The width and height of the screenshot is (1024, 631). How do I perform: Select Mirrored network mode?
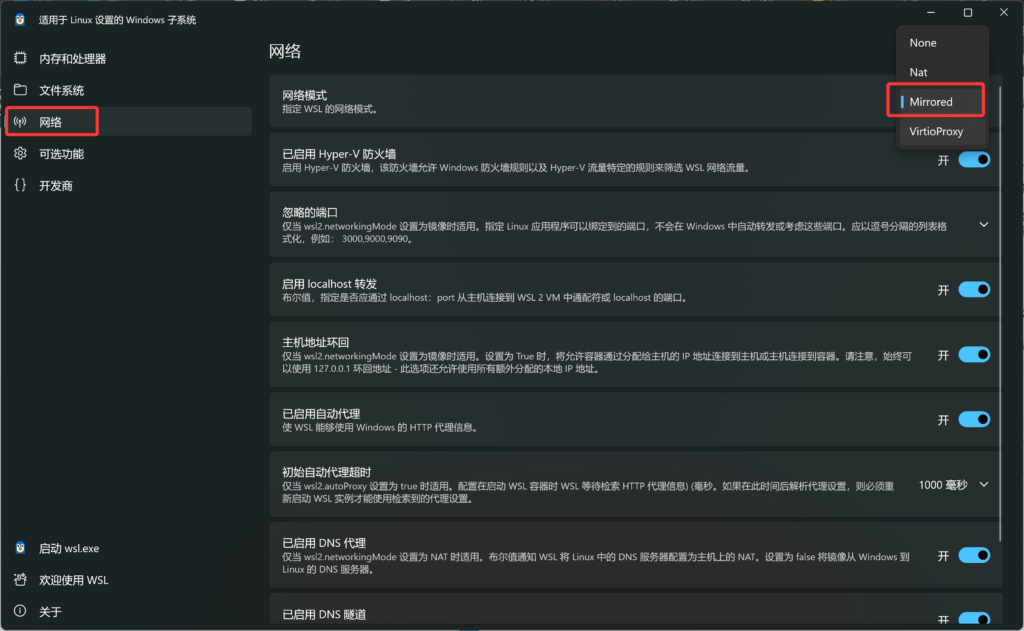934,101
